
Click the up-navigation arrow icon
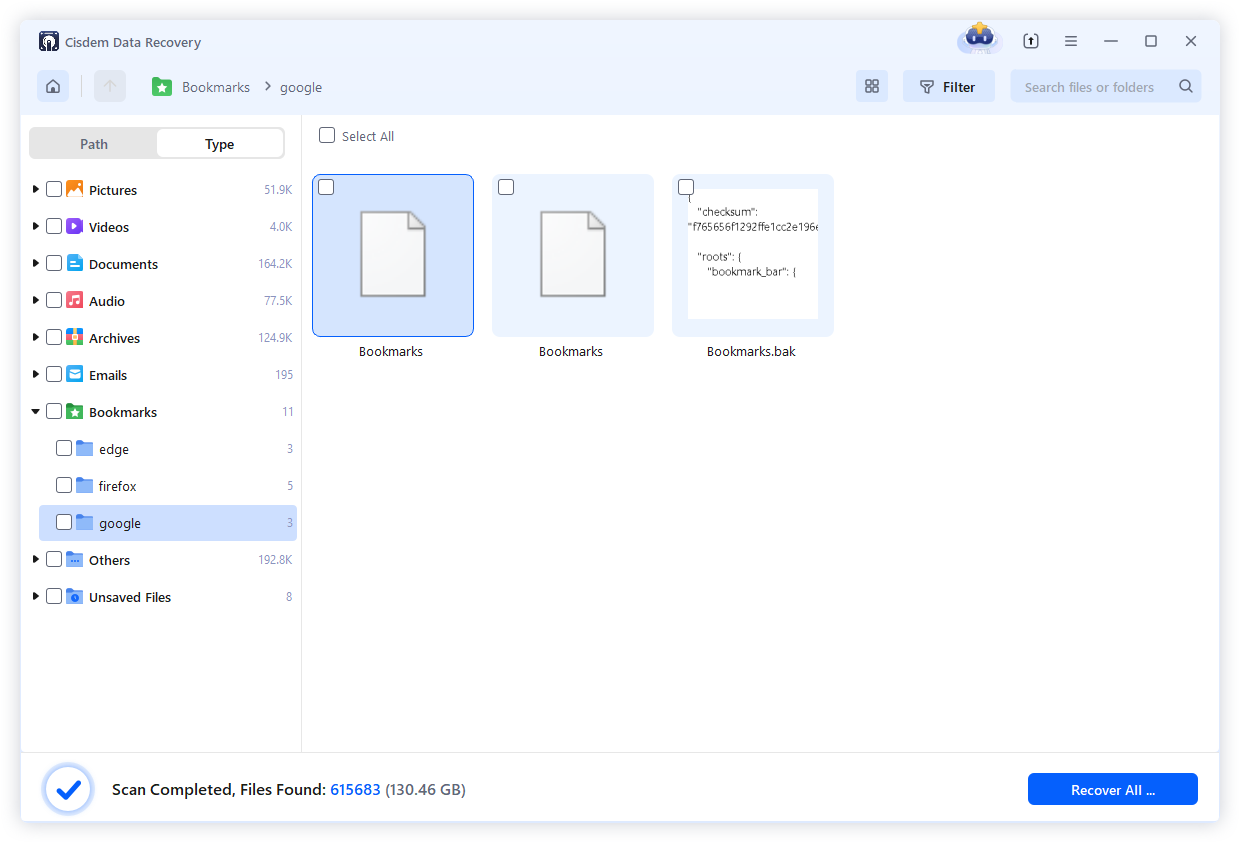pos(110,86)
